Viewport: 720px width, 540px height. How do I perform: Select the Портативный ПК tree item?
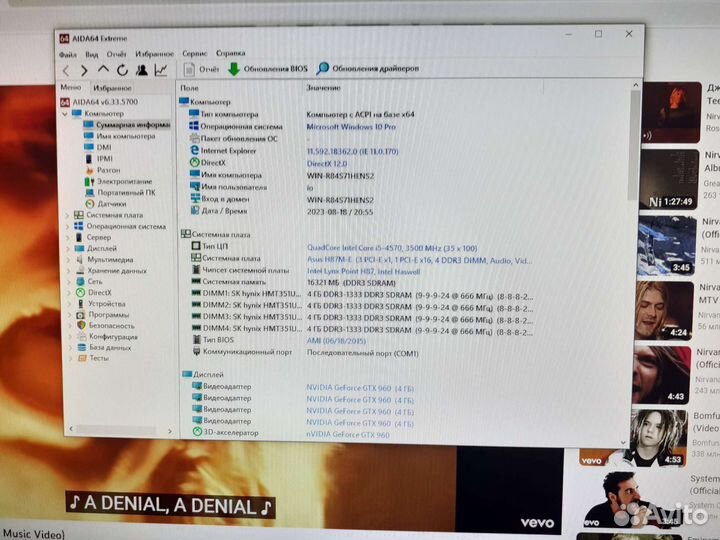pyautogui.click(x=121, y=192)
